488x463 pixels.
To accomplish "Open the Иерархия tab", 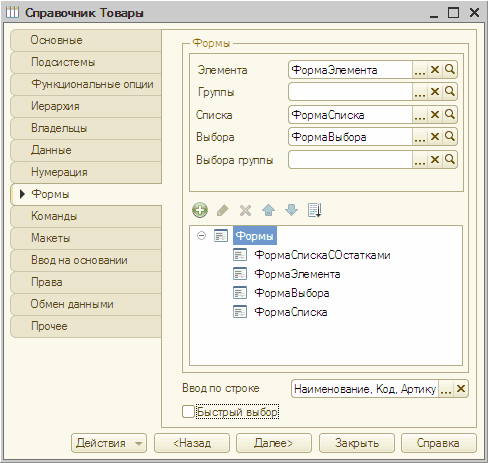I will [86, 106].
